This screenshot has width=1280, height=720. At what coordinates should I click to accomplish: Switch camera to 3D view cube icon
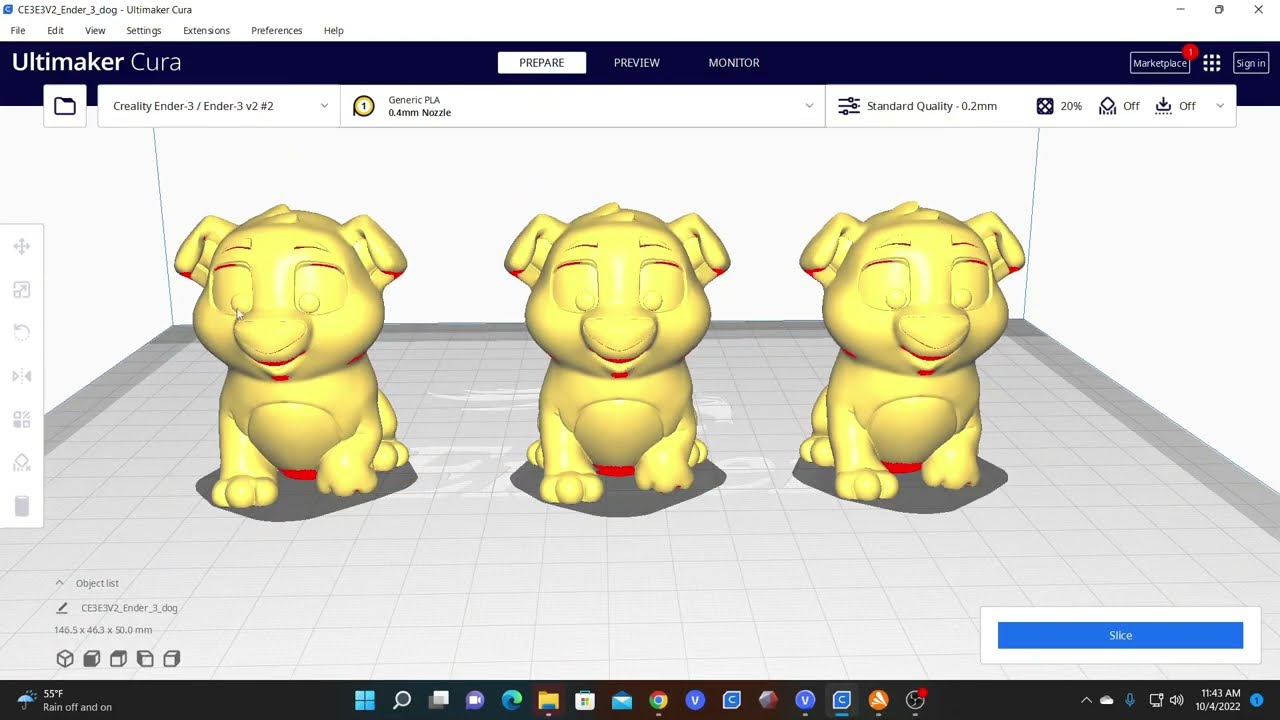click(65, 658)
